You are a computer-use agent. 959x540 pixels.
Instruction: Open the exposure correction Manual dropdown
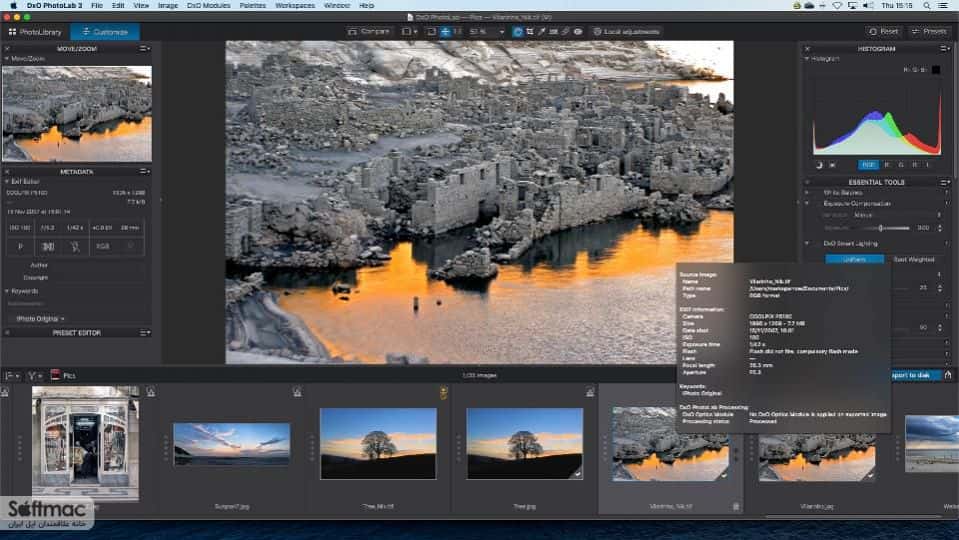tap(897, 215)
